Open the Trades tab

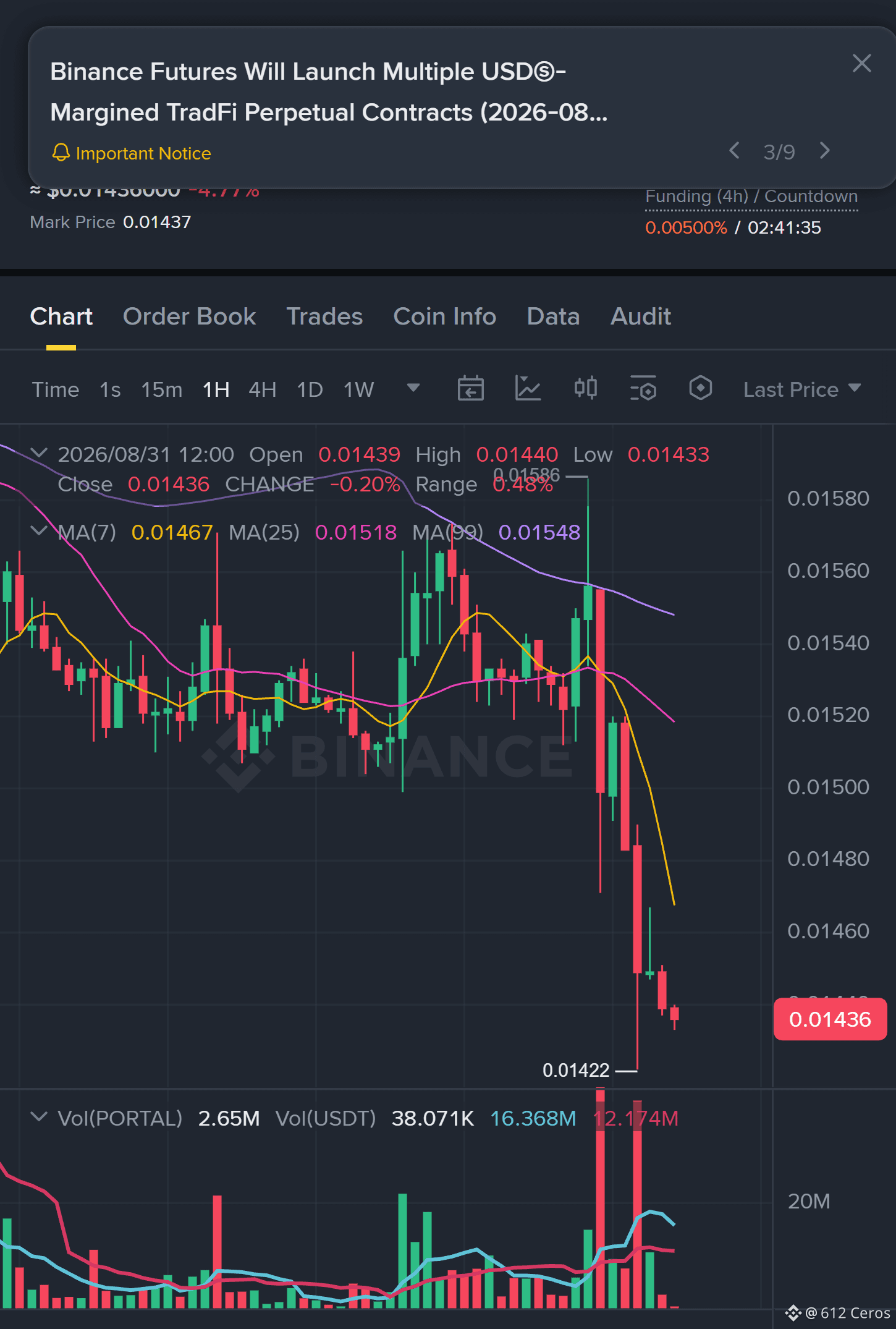(324, 316)
